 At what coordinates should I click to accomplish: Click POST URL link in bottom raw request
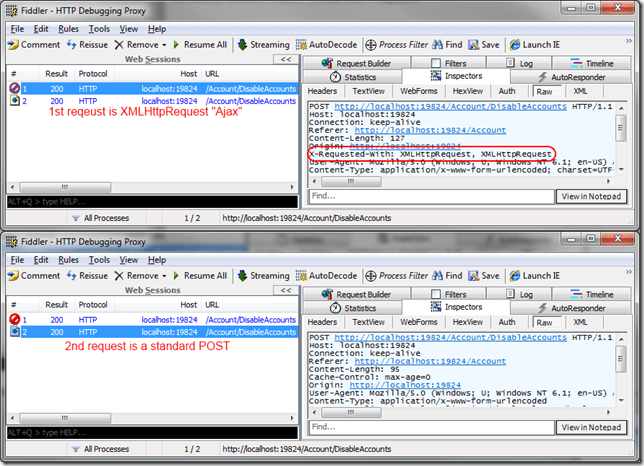(x=450, y=337)
